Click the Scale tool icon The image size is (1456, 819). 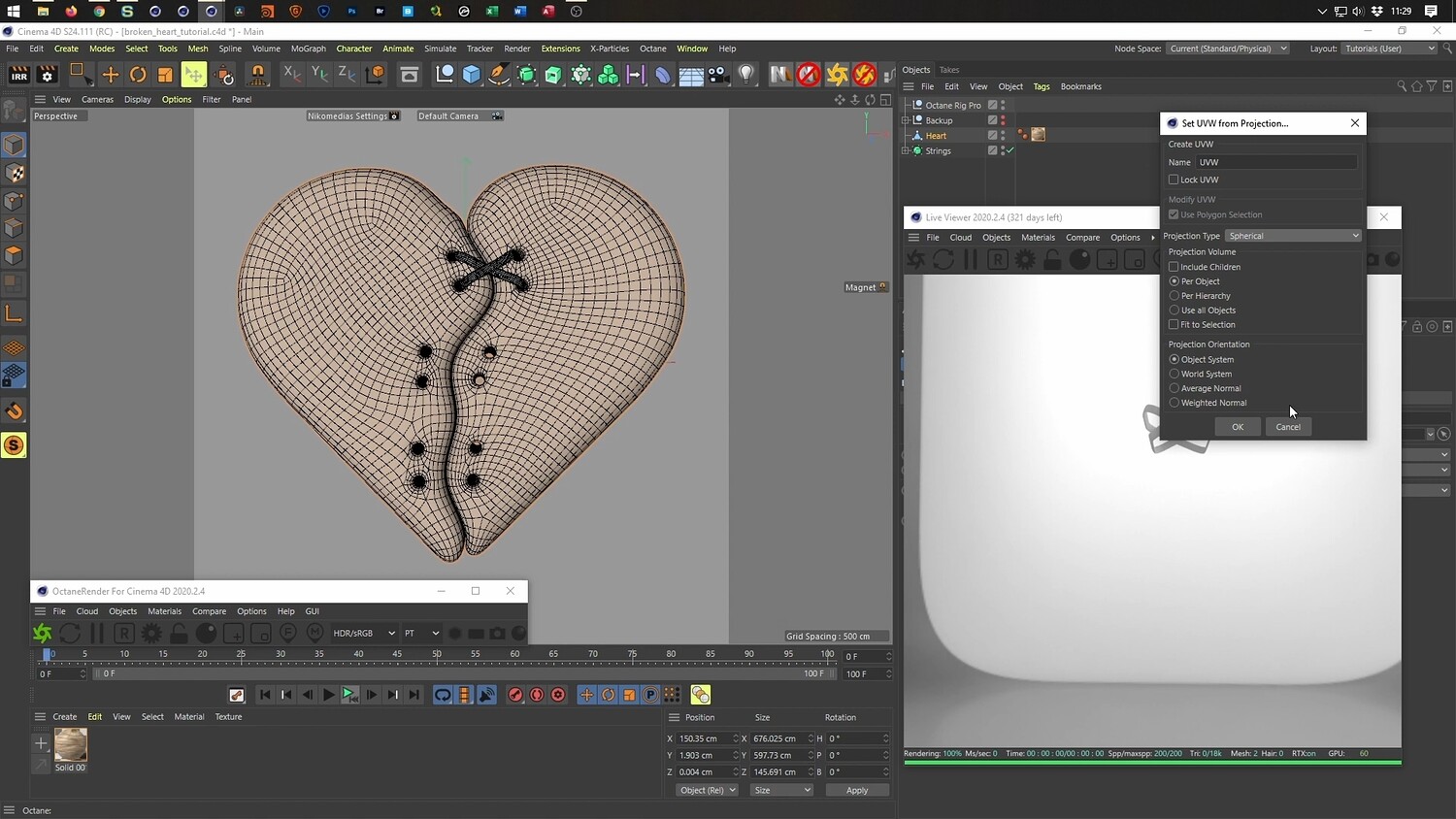pos(165,75)
